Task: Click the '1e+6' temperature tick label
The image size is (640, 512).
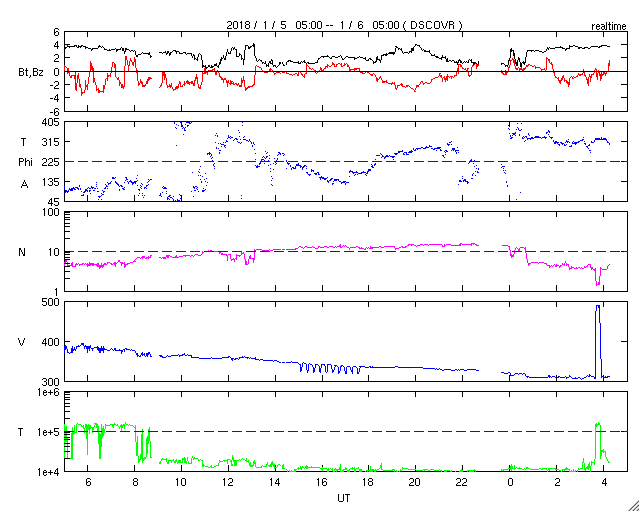Action: point(49,392)
